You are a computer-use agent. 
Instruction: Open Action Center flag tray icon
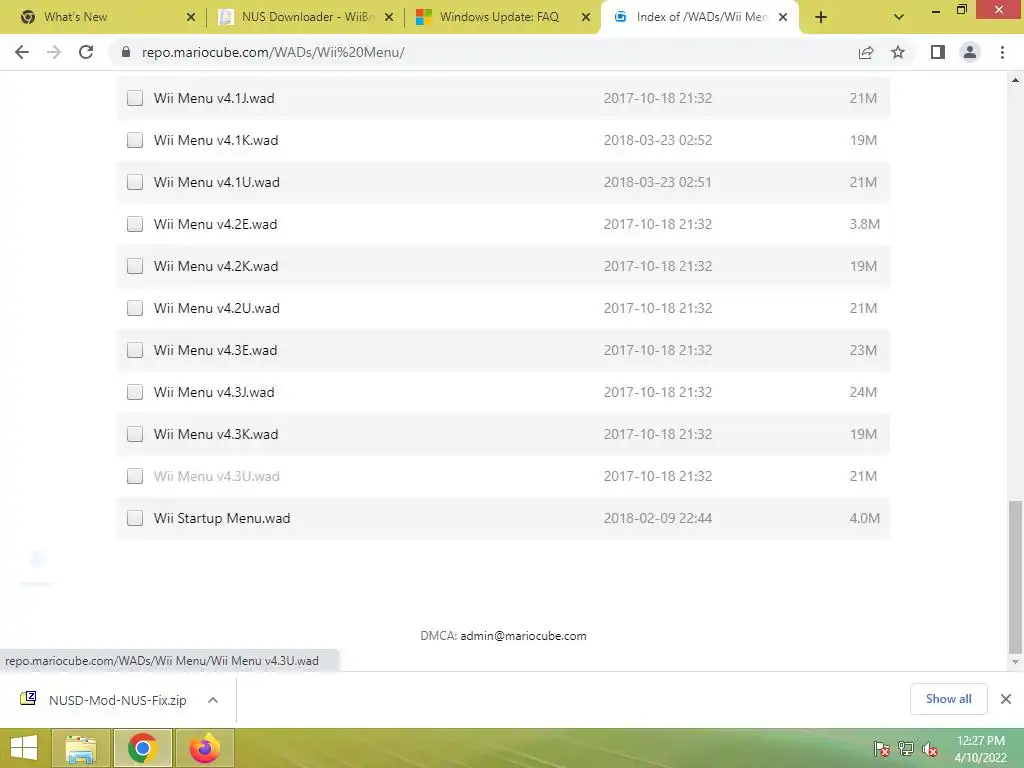(x=882, y=749)
